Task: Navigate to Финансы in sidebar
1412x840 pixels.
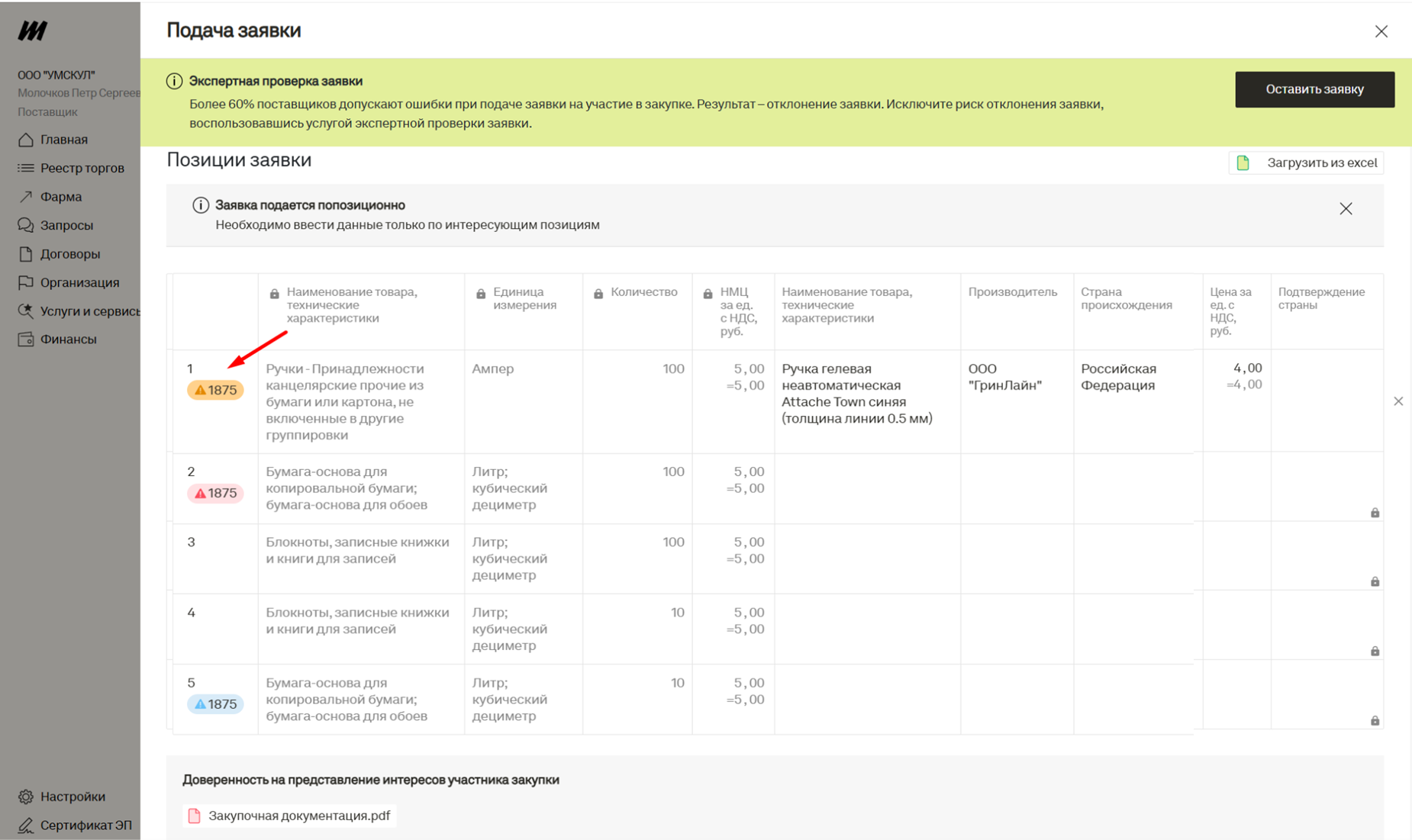Action: (x=68, y=340)
